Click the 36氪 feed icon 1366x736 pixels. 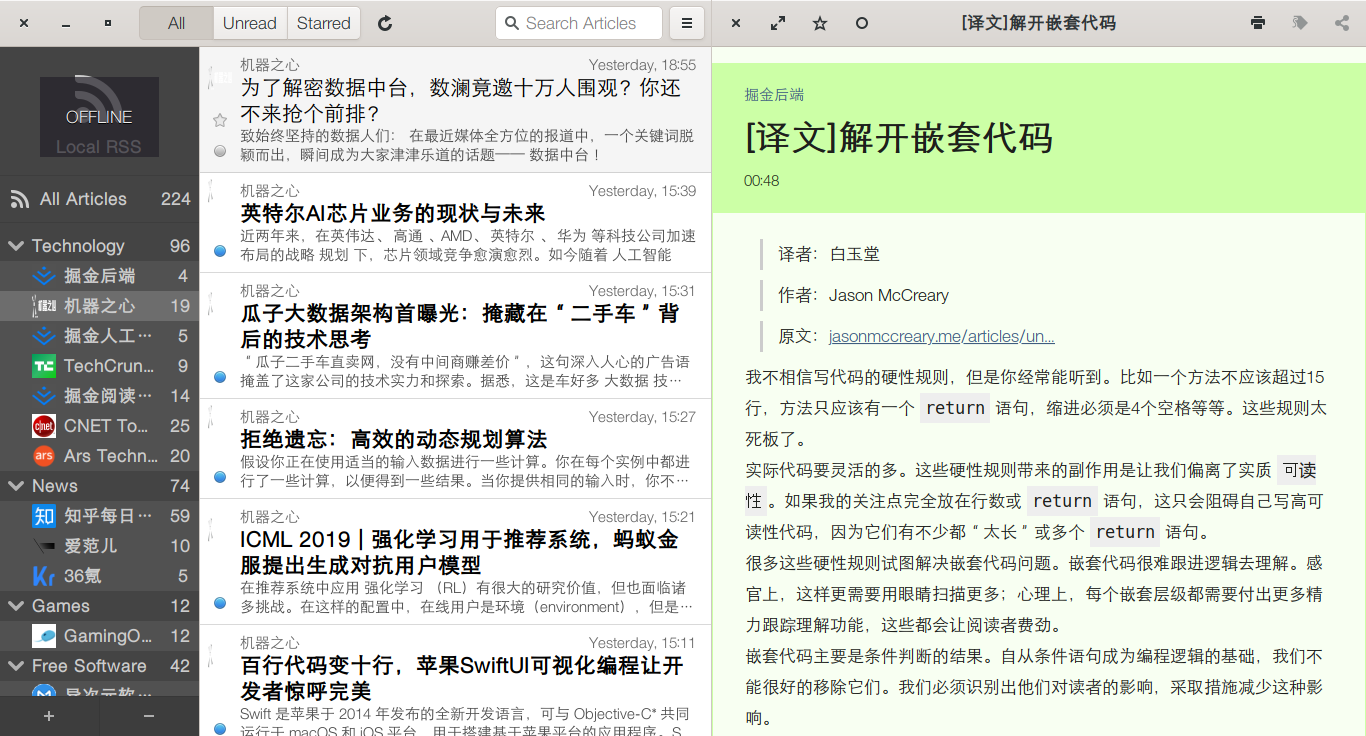pos(44,576)
